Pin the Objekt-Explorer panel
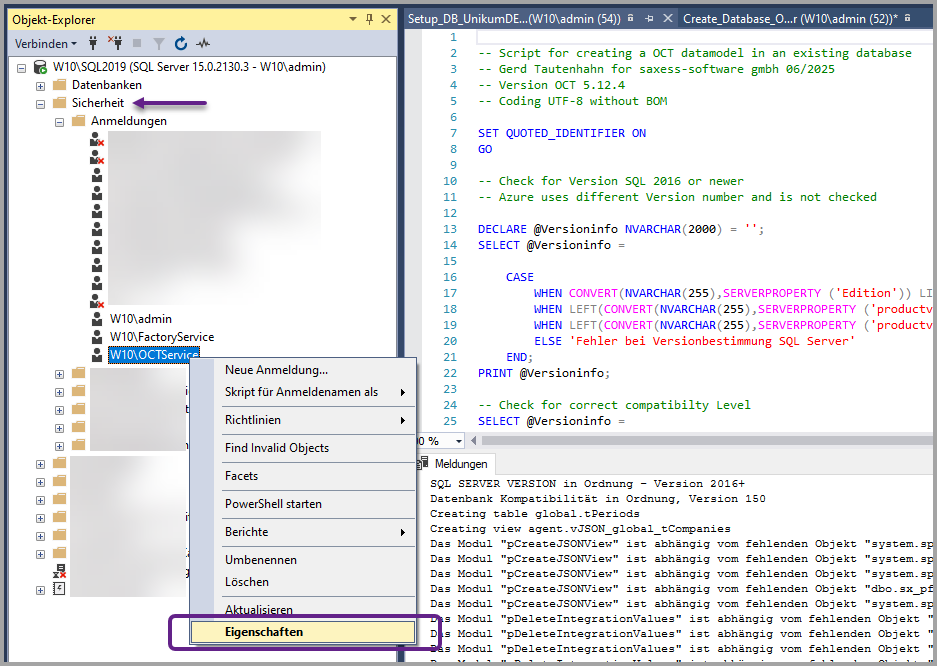937x666 pixels. click(x=369, y=19)
